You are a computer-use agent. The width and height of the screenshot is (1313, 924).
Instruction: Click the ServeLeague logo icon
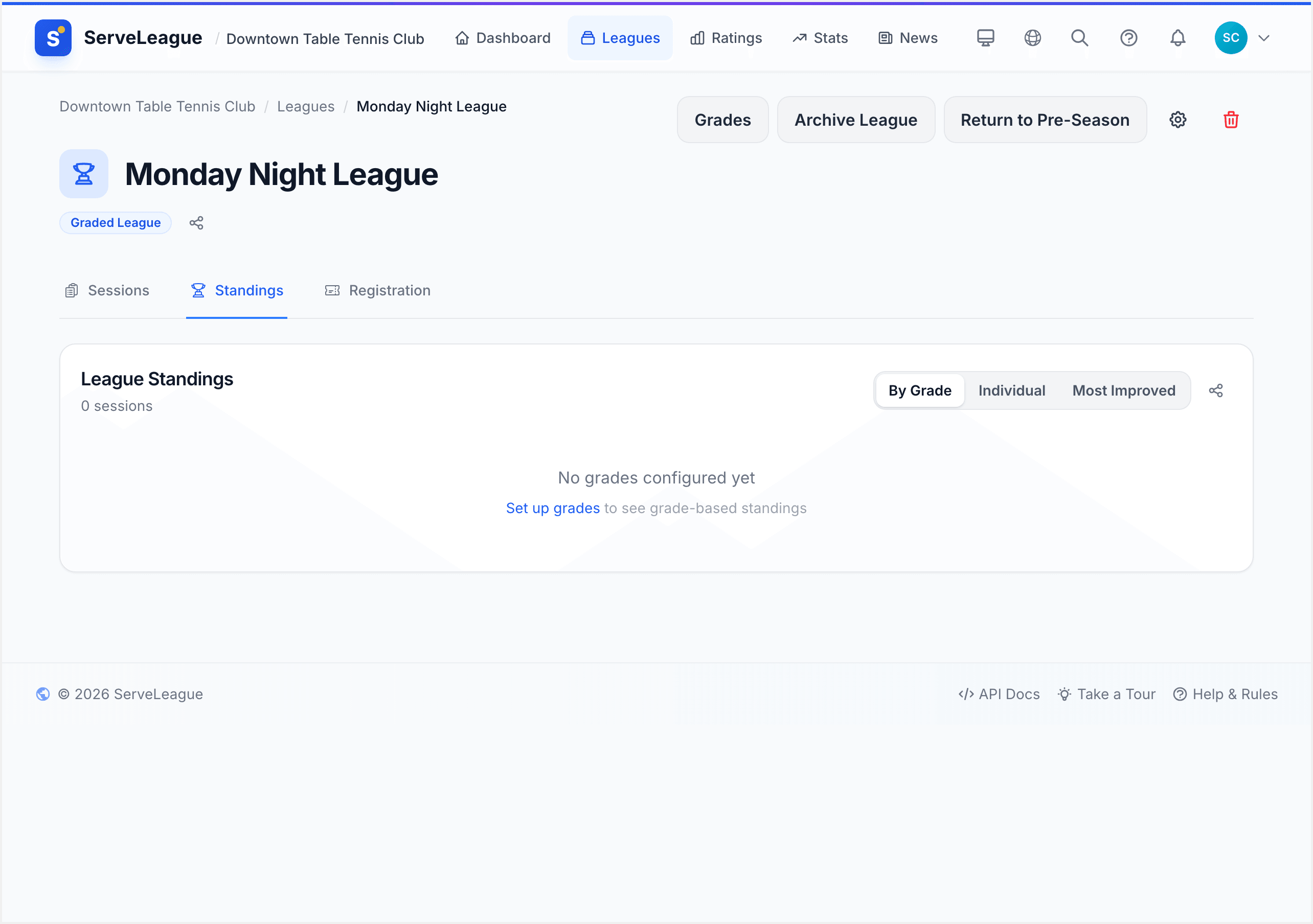(53, 38)
